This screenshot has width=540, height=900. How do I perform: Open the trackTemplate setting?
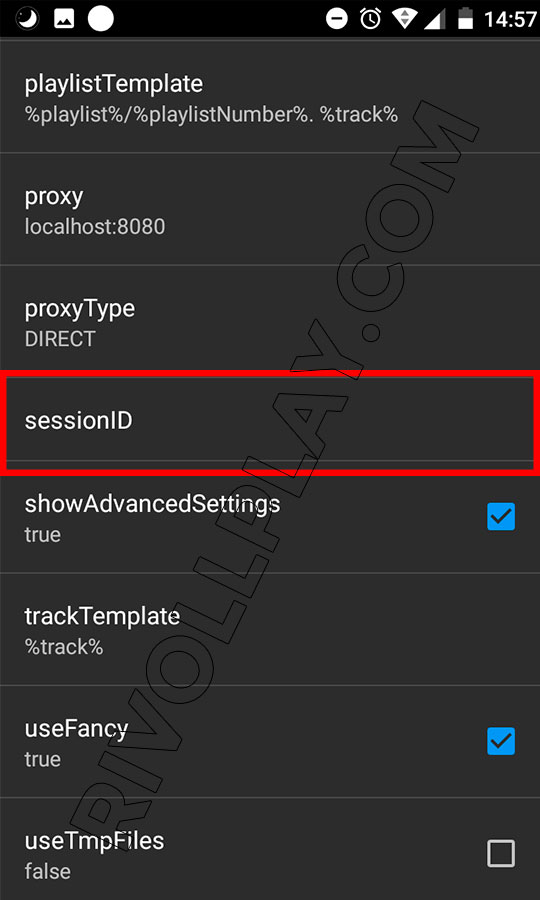click(x=270, y=629)
